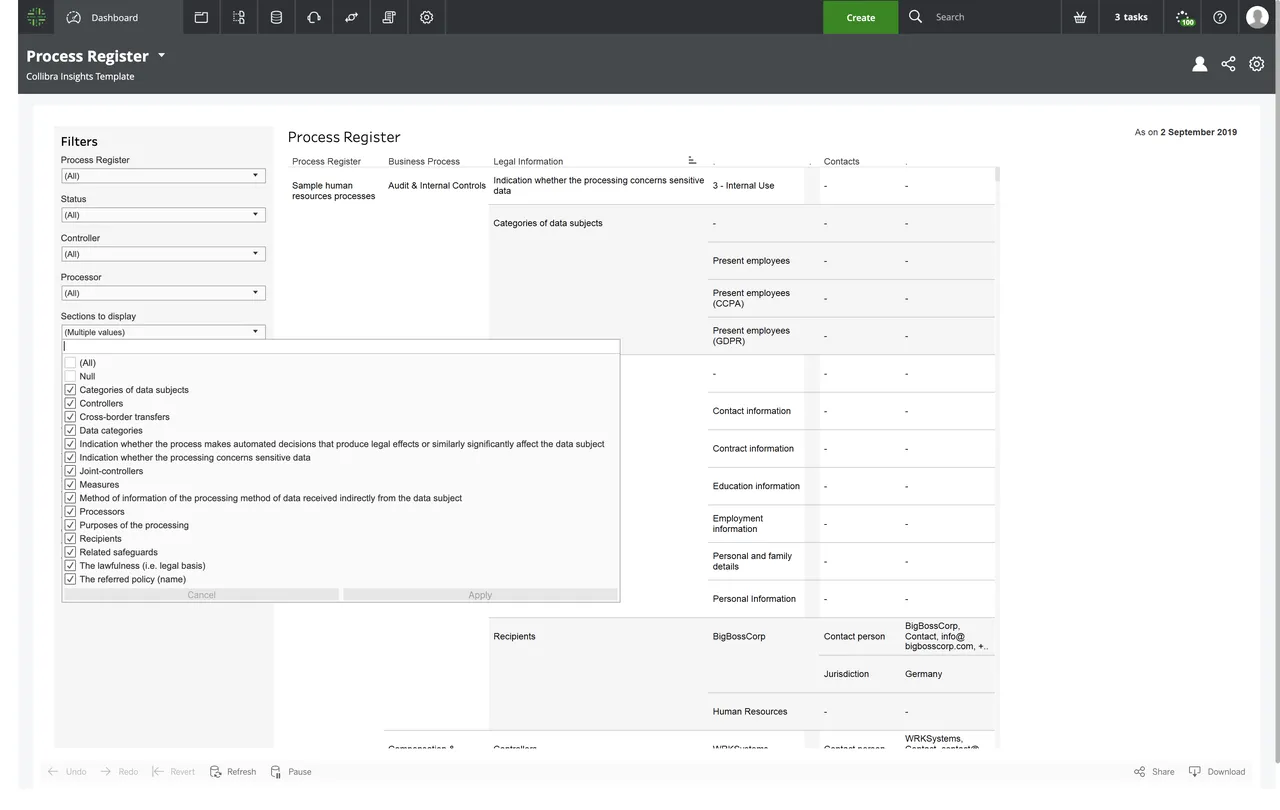The height and width of the screenshot is (810, 1280).
Task: Click the Contacts column header
Action: [x=841, y=161]
